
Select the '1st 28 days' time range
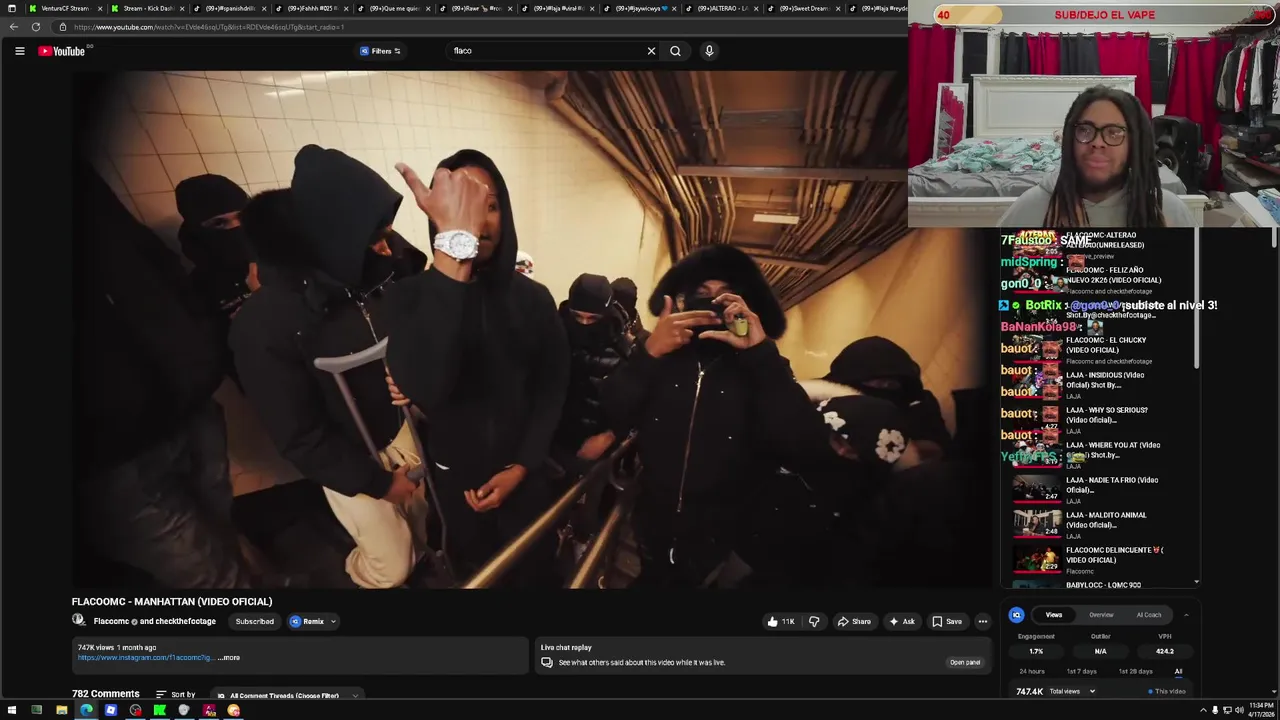tap(1135, 671)
